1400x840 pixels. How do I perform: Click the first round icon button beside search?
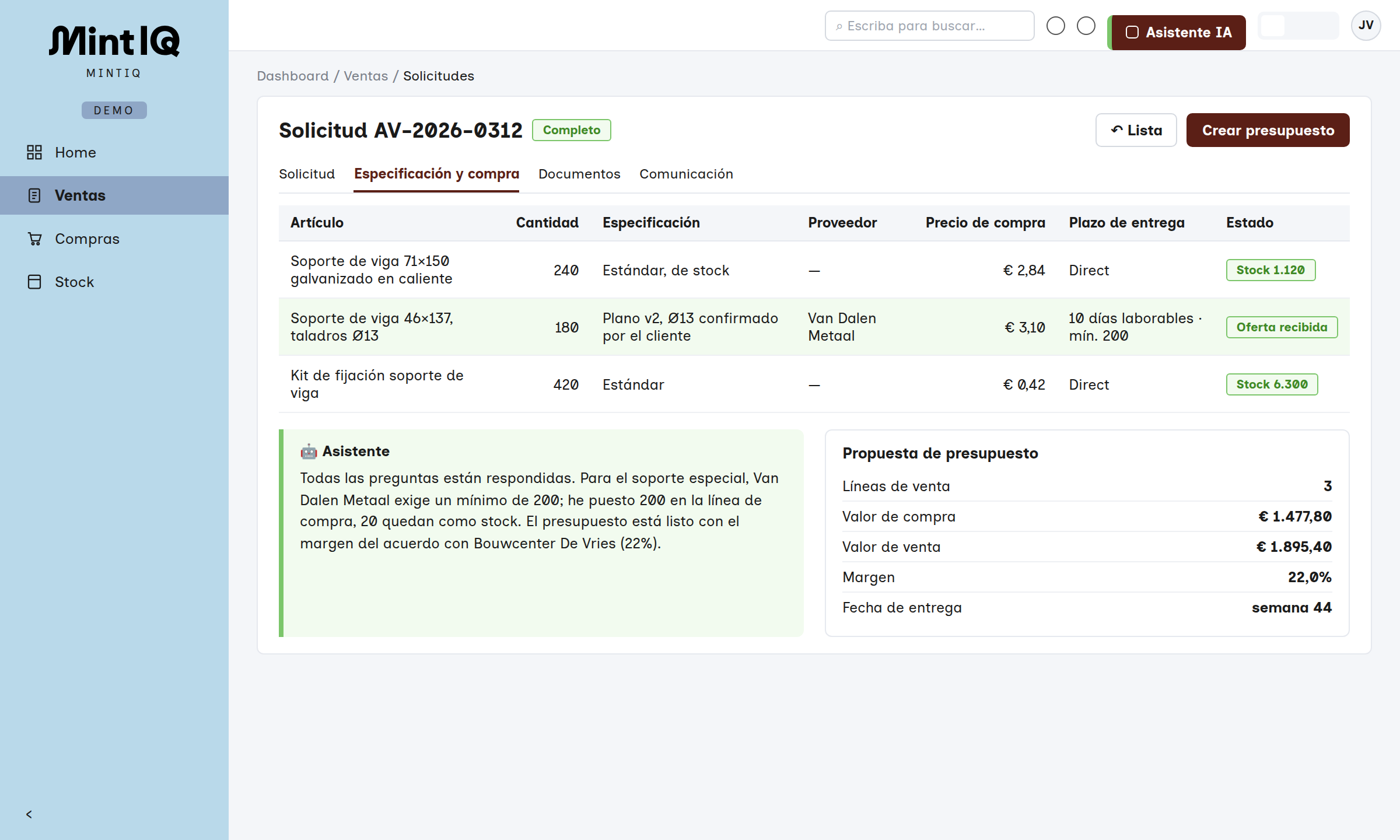pyautogui.click(x=1056, y=26)
